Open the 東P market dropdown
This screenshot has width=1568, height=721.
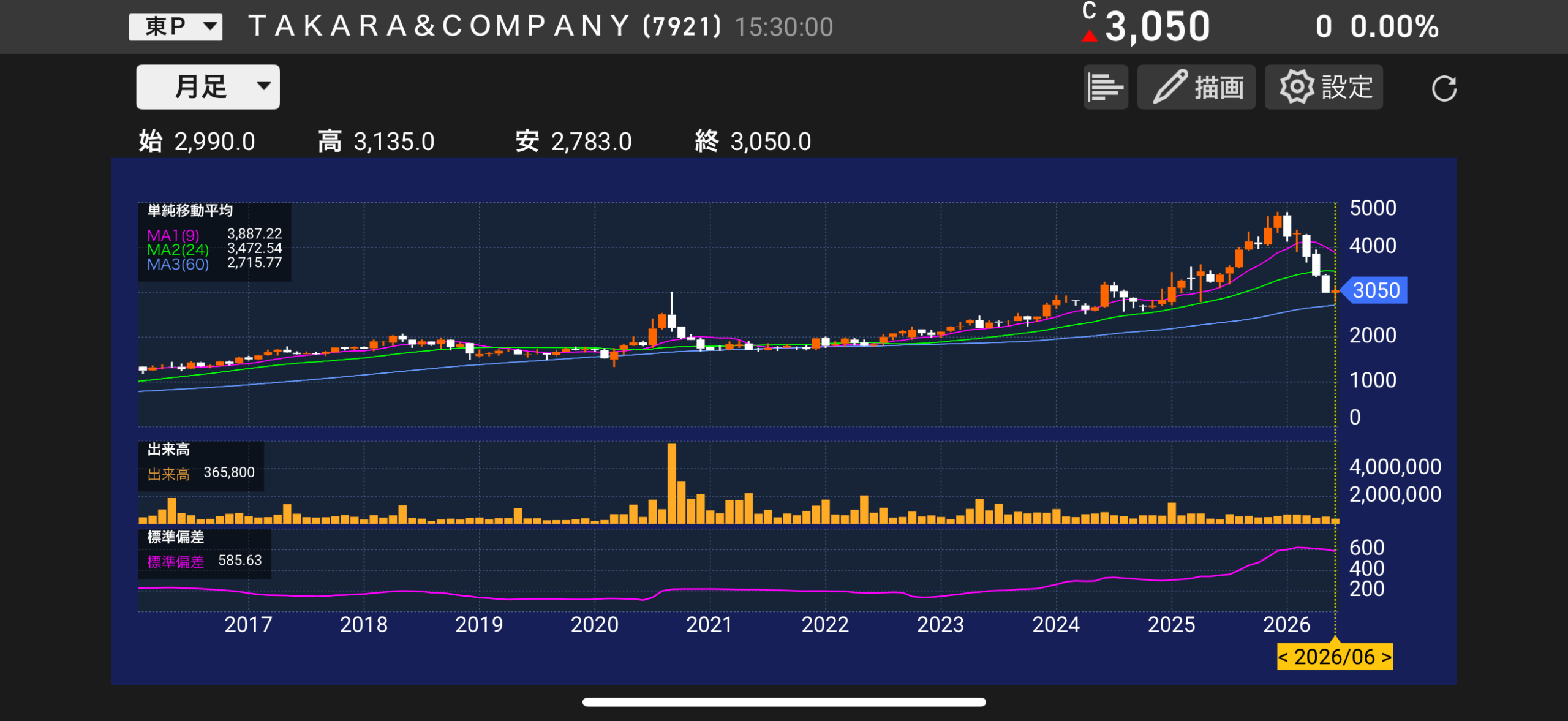(176, 27)
